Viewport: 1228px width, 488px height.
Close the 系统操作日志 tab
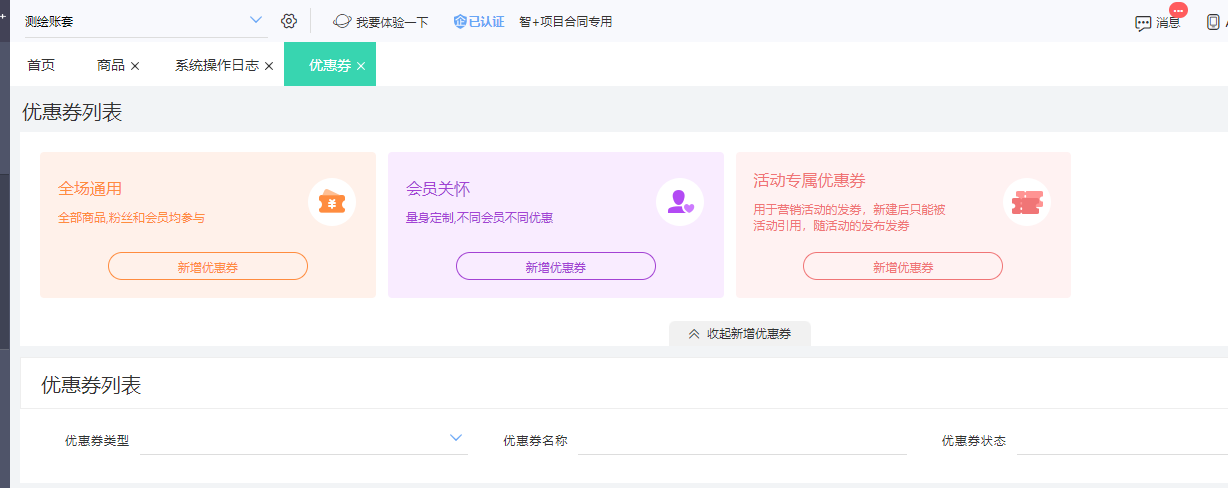coord(269,66)
